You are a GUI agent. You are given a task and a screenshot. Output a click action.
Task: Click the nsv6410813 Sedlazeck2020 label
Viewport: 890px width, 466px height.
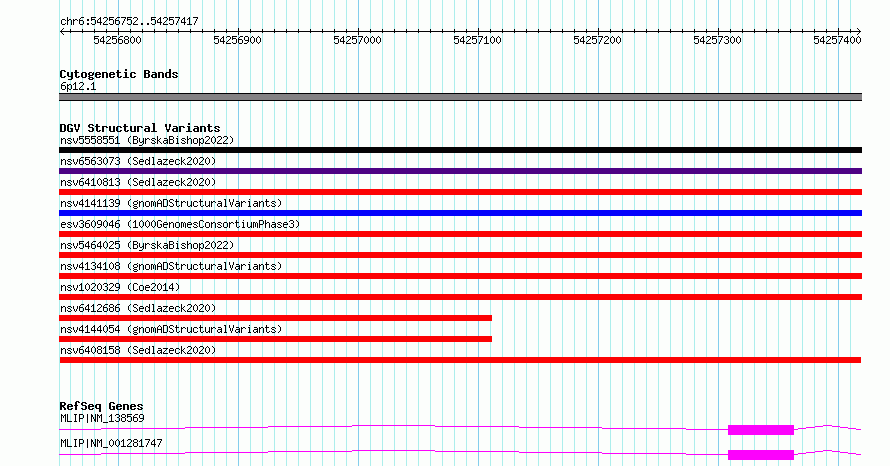coord(138,182)
